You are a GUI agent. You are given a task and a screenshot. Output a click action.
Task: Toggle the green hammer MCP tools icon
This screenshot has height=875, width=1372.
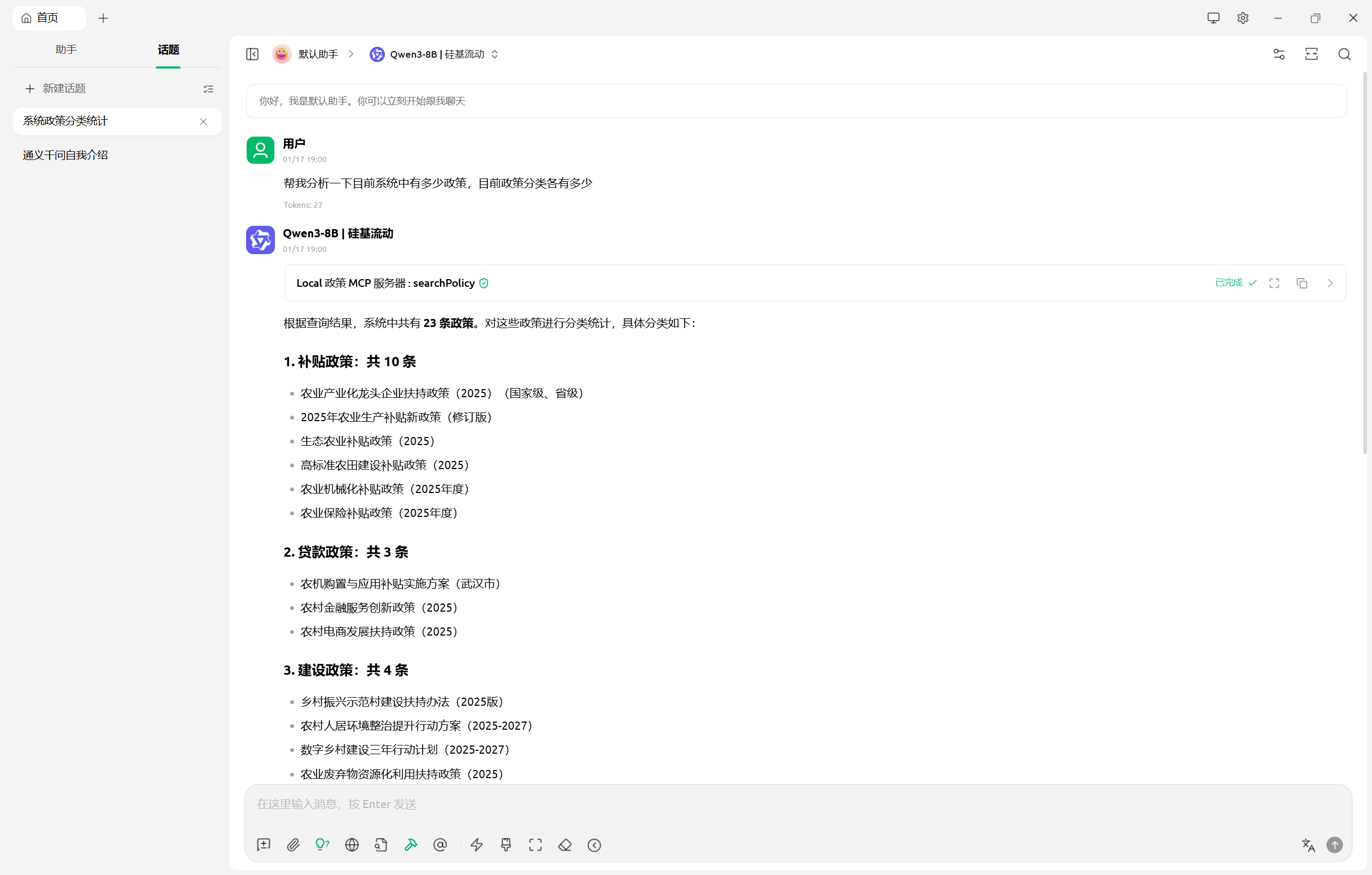[x=410, y=845]
